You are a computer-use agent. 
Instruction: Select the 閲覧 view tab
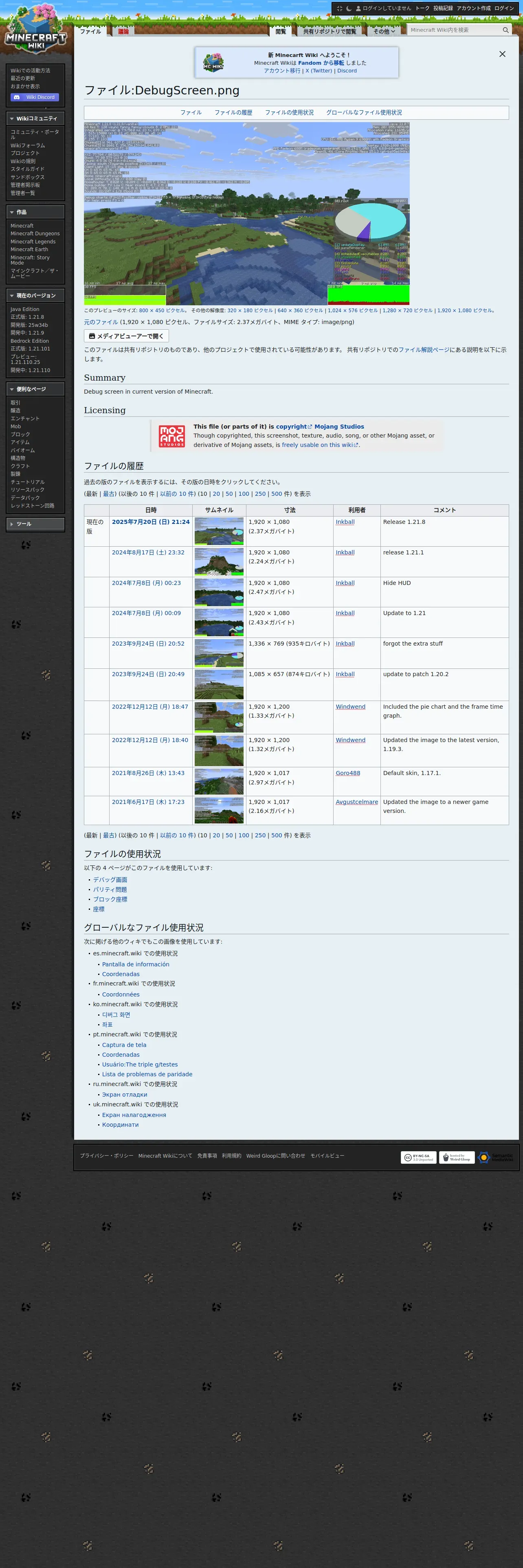point(281,31)
